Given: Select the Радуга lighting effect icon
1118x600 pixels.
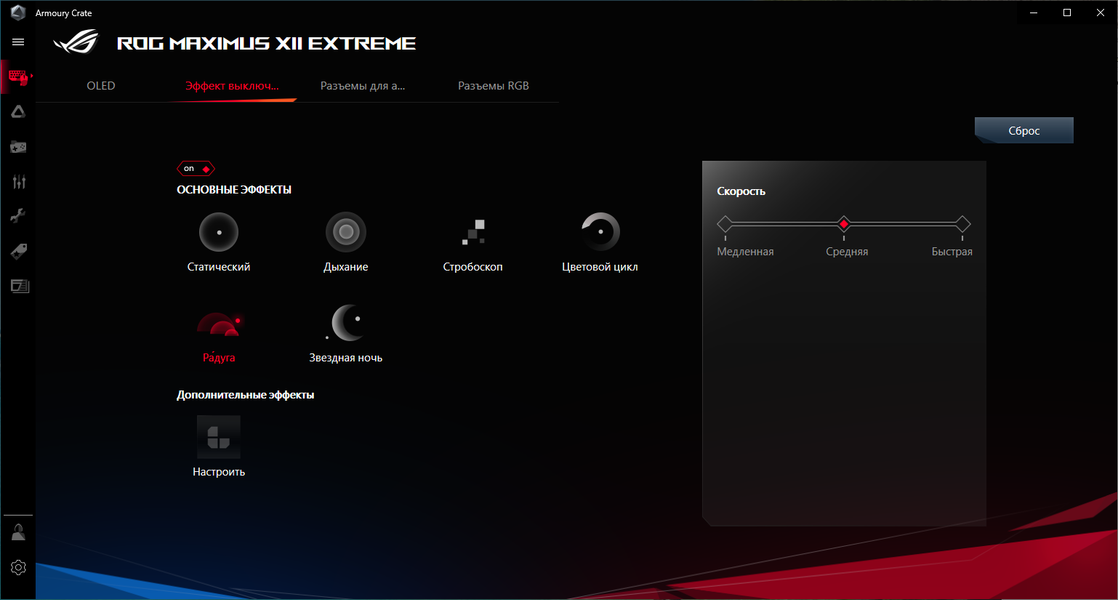Looking at the screenshot, I should (219, 324).
